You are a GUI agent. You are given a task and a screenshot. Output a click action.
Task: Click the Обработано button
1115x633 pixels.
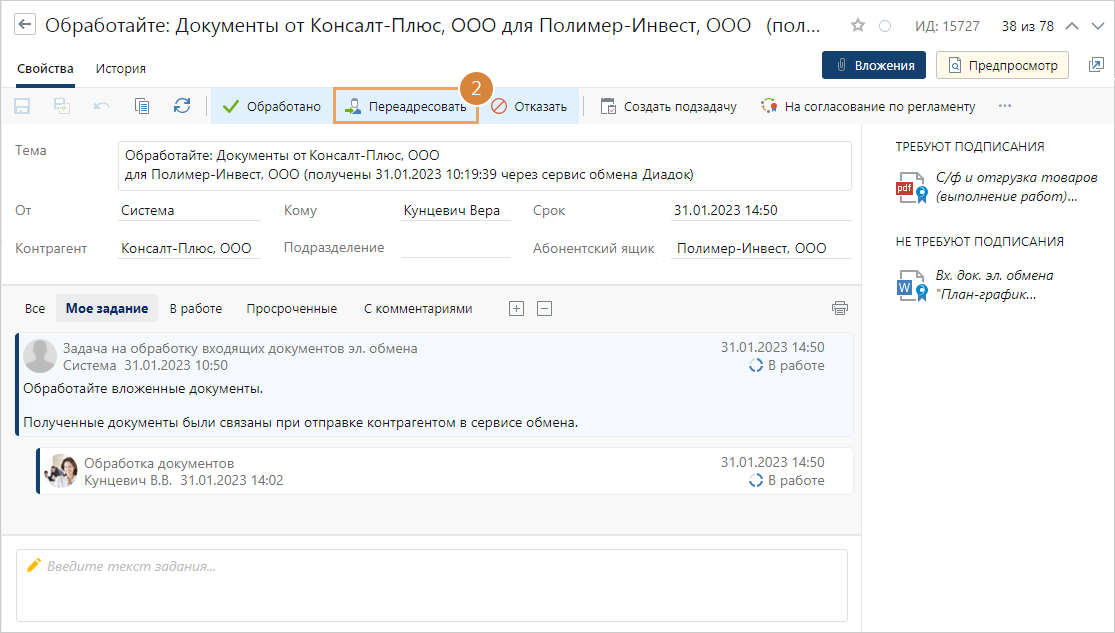pyautogui.click(x=271, y=106)
